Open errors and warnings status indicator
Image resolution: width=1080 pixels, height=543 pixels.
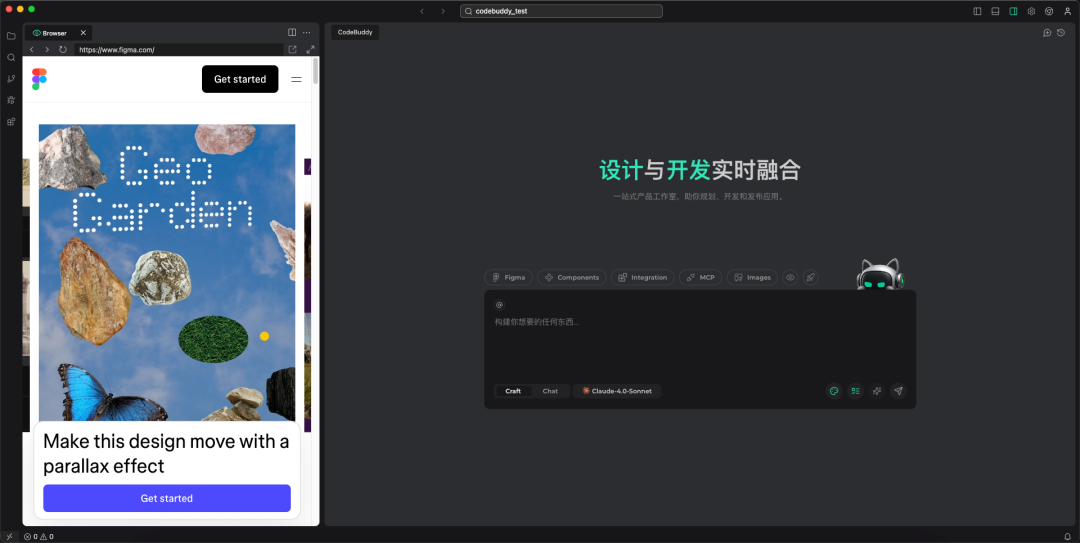pyautogui.click(x=39, y=536)
